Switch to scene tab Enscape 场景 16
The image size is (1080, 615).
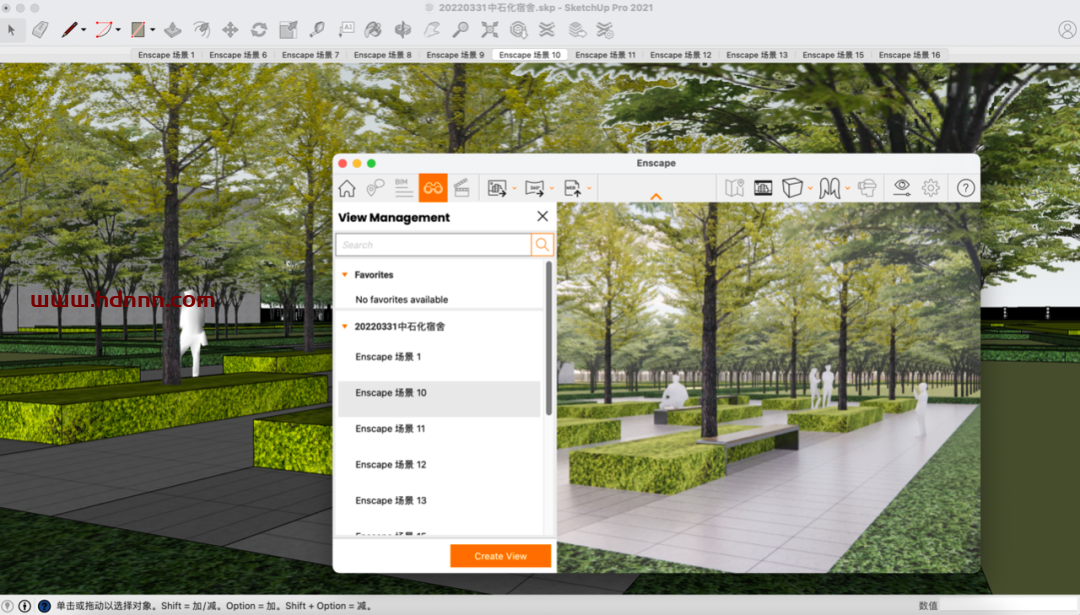[x=909, y=54]
